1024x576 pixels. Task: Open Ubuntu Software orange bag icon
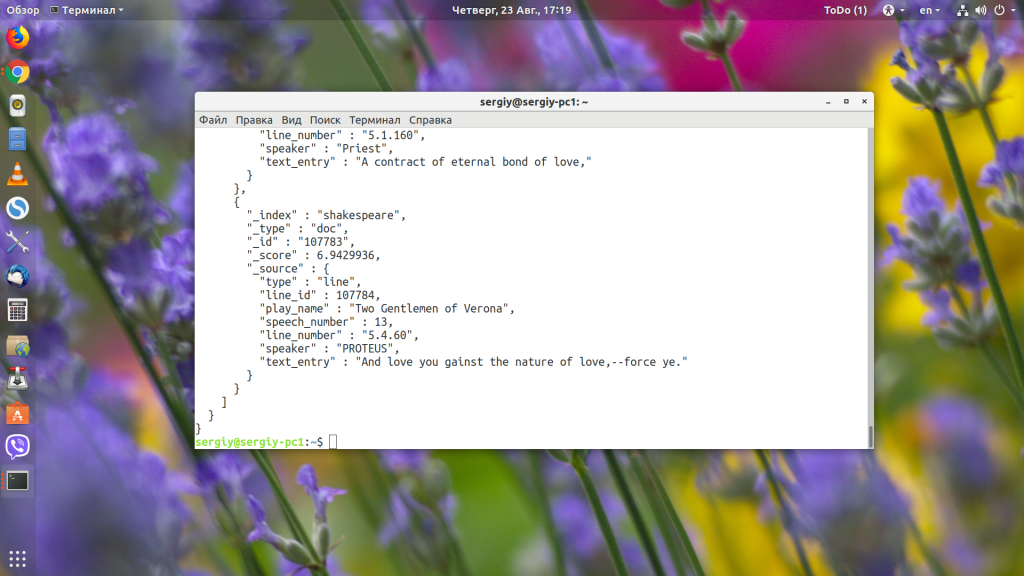18,413
